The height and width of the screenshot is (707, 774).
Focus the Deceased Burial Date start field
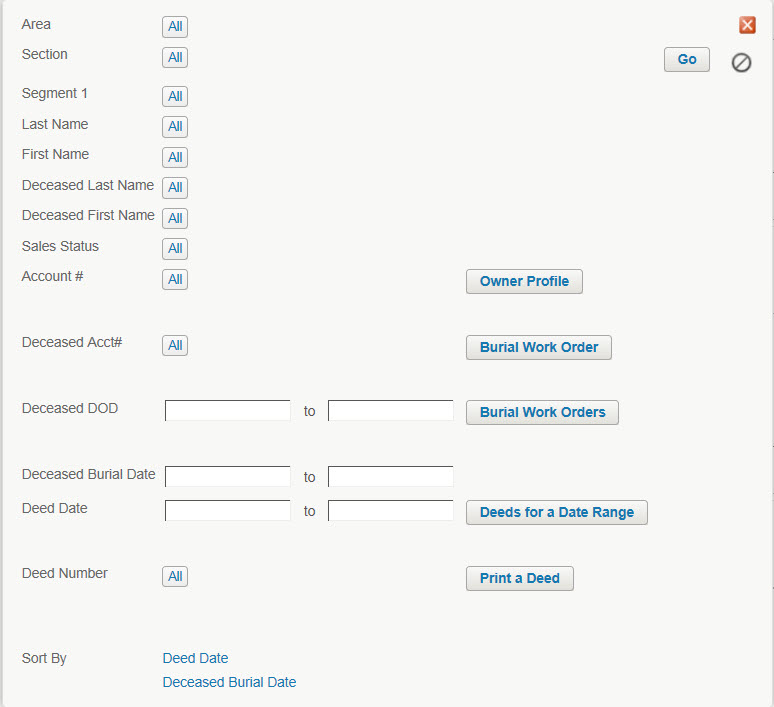[228, 476]
